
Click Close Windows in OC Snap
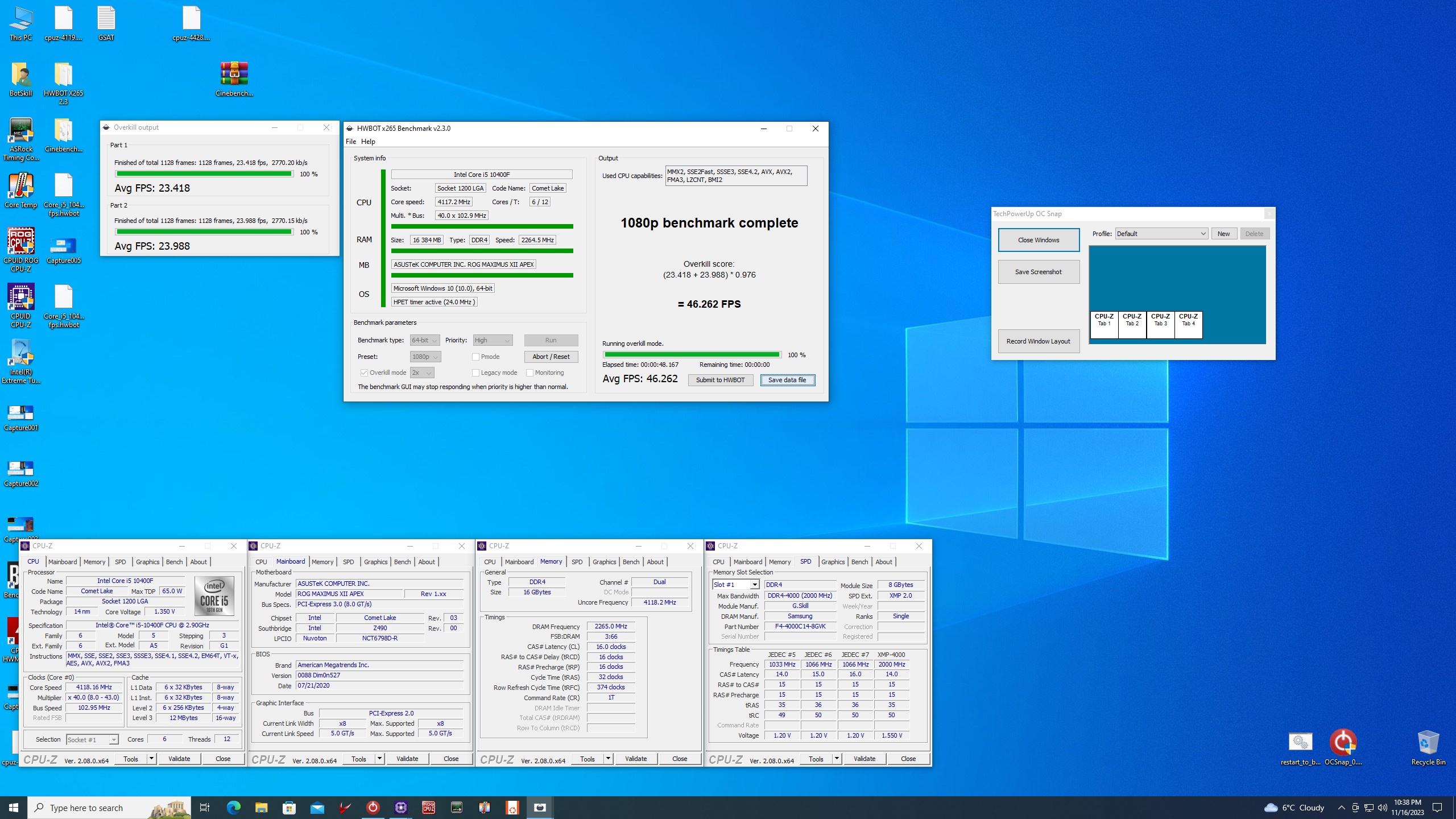pyautogui.click(x=1038, y=240)
